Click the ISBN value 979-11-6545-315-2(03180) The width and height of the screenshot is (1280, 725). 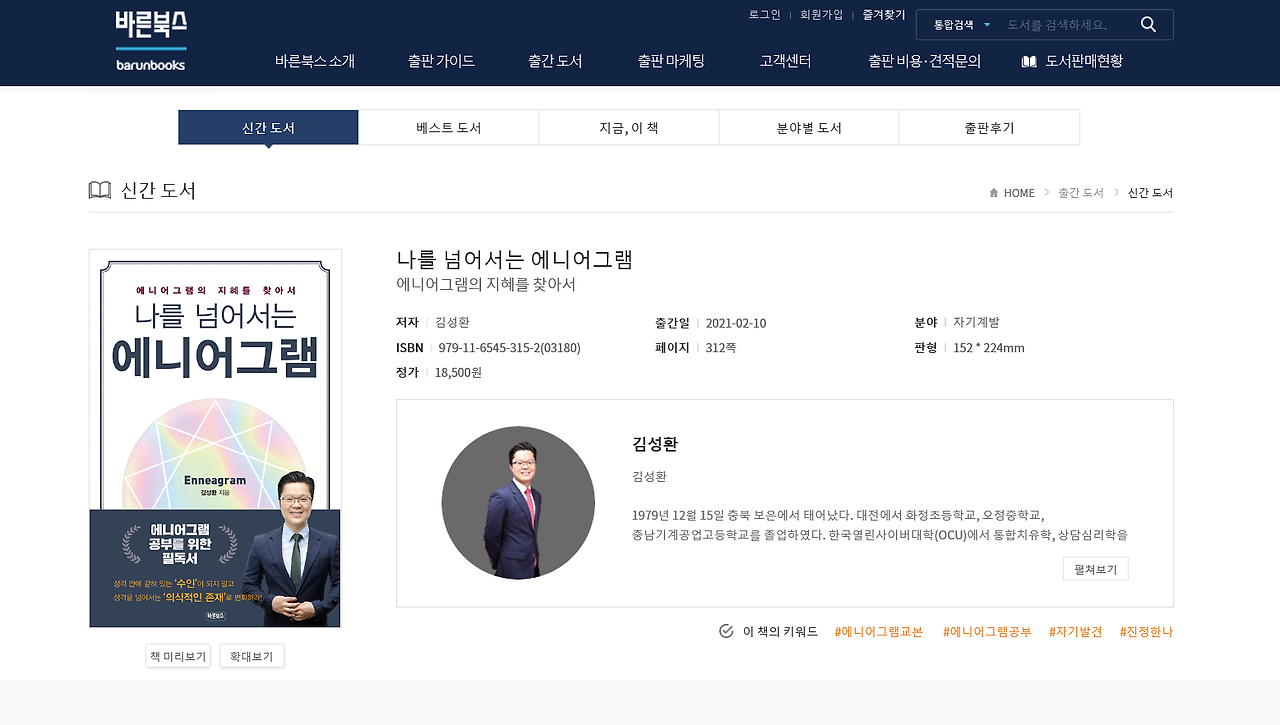click(509, 348)
